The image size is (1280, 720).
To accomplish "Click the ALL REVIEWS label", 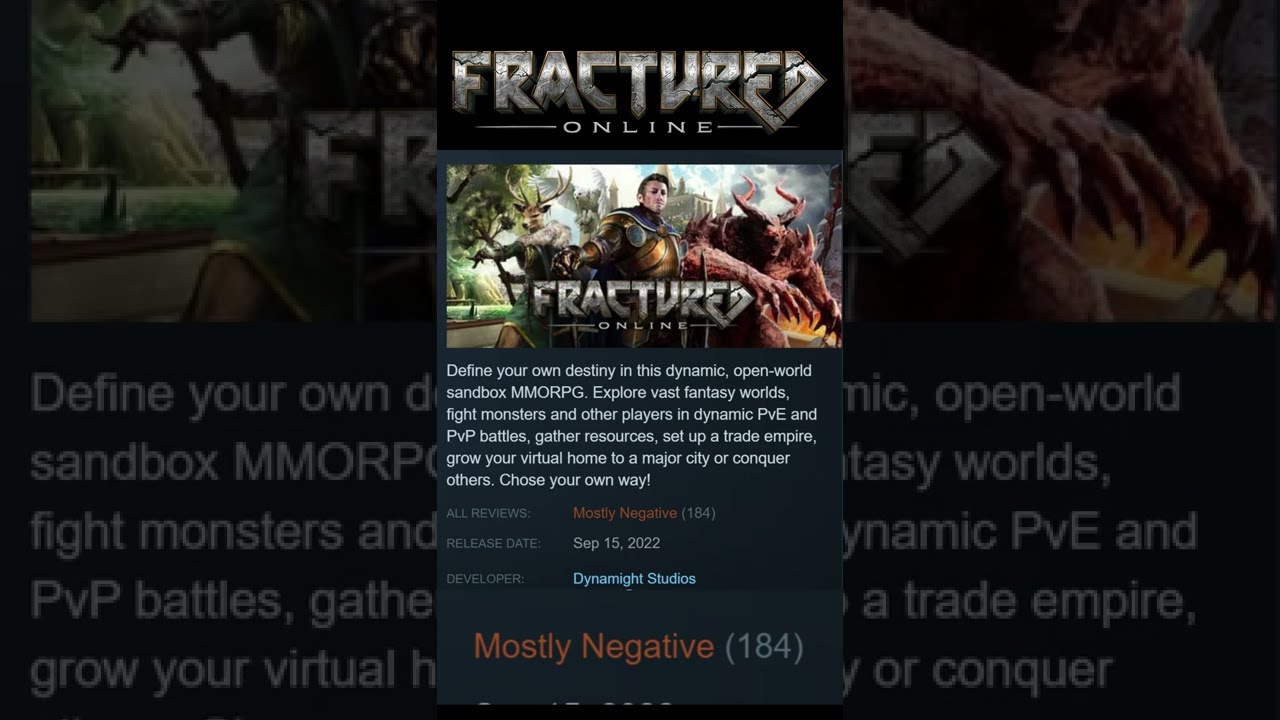I will tap(488, 513).
